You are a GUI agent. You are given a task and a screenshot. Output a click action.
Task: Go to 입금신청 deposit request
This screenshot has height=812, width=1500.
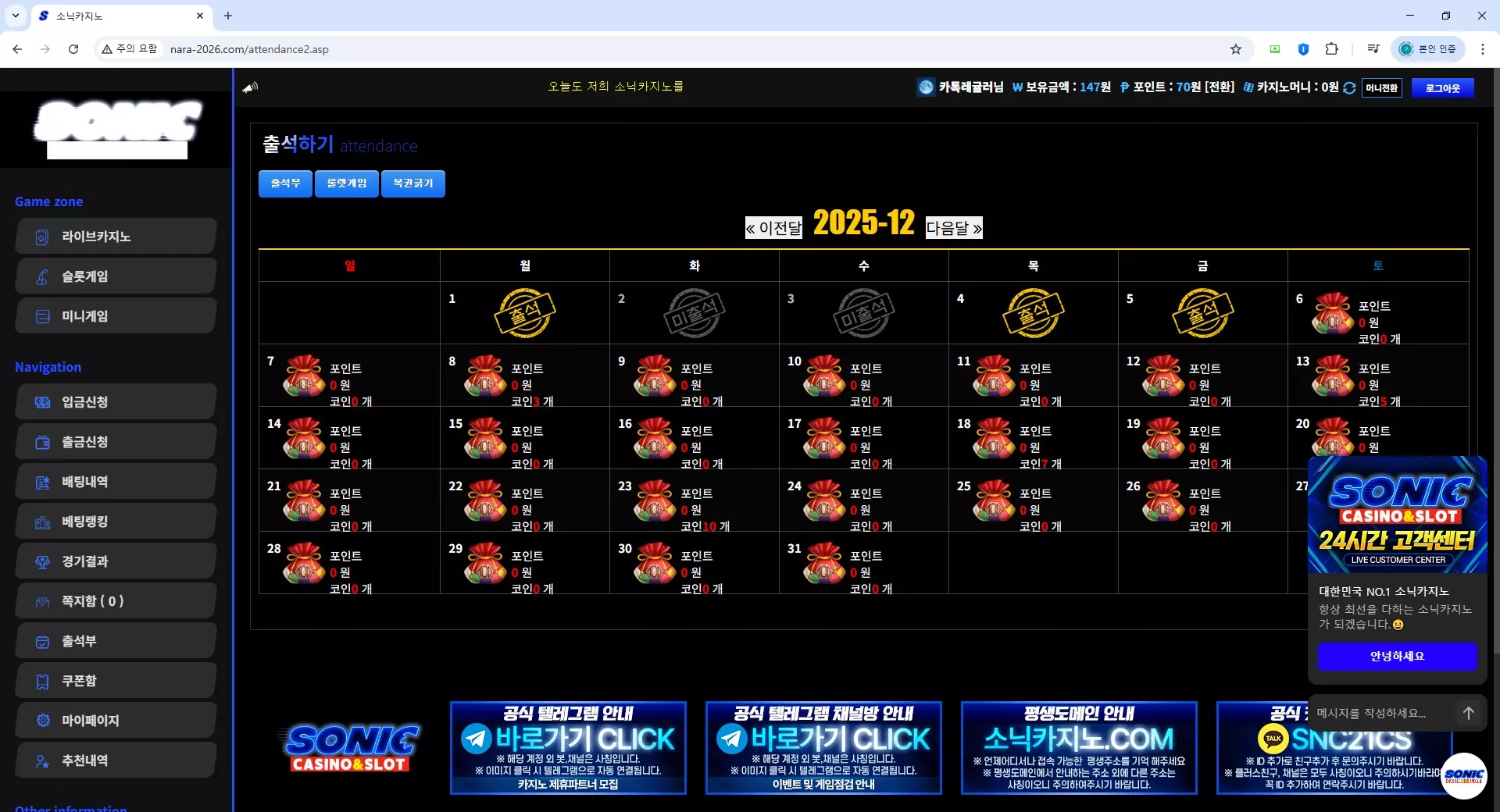116,401
